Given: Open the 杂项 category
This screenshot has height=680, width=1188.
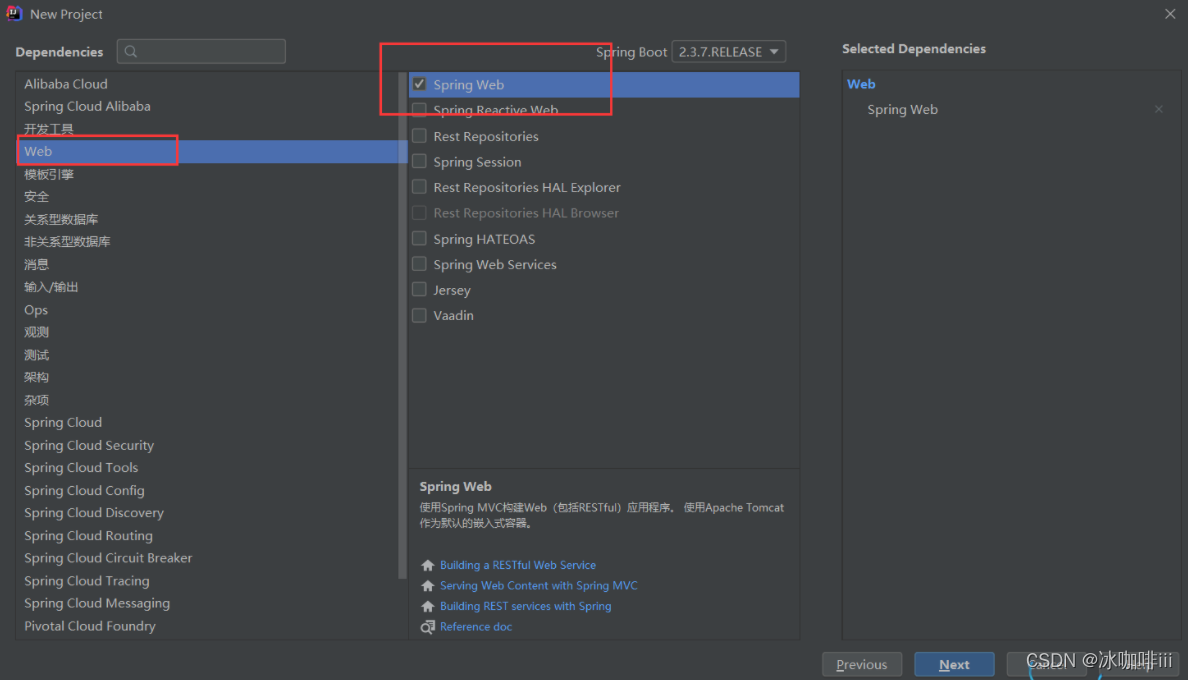Looking at the screenshot, I should point(207,400).
